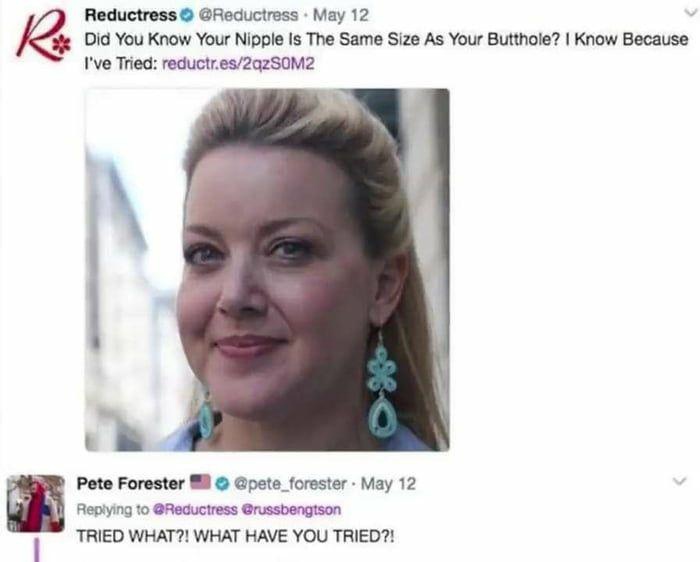The image size is (700, 562).
Task: Click Pete Forester's verified badge
Action: (222, 483)
